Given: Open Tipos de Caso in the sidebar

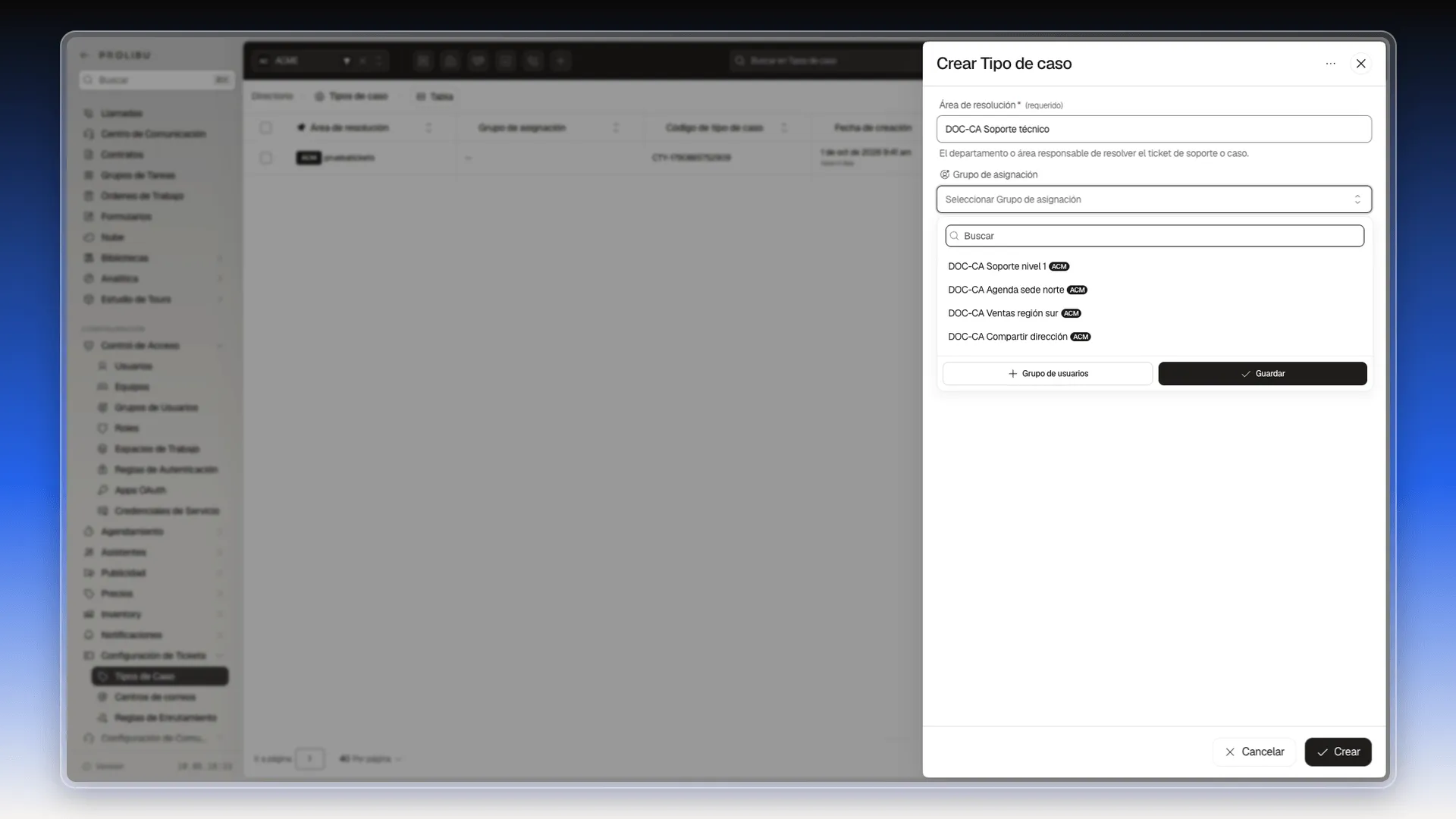Looking at the screenshot, I should (x=160, y=676).
